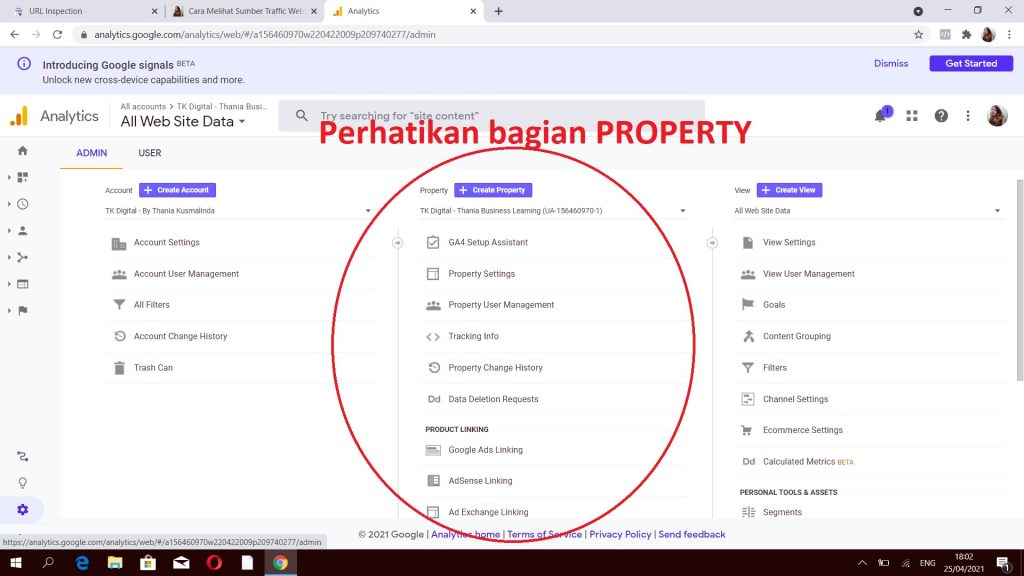Open Acquisition arrows icon in sidebar
Image resolution: width=1024 pixels, height=576 pixels.
click(23, 257)
